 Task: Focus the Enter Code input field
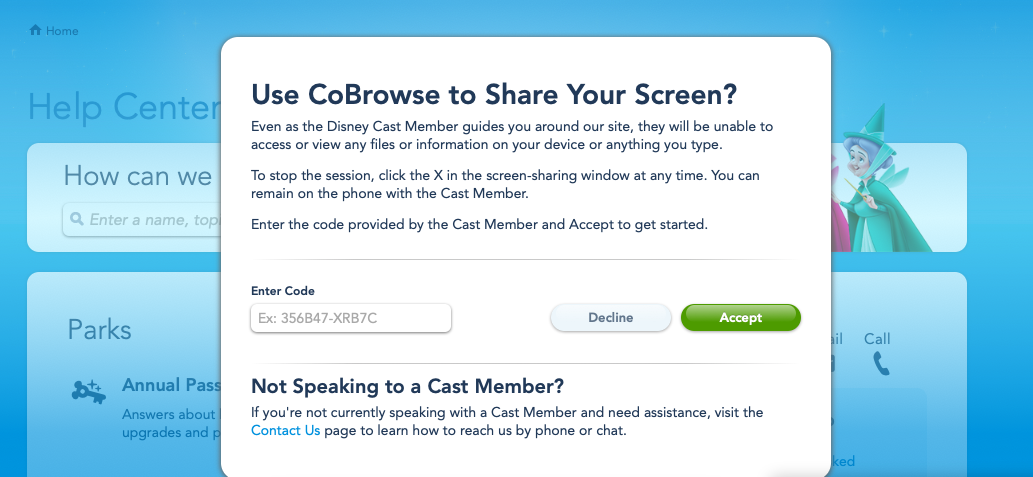click(351, 318)
